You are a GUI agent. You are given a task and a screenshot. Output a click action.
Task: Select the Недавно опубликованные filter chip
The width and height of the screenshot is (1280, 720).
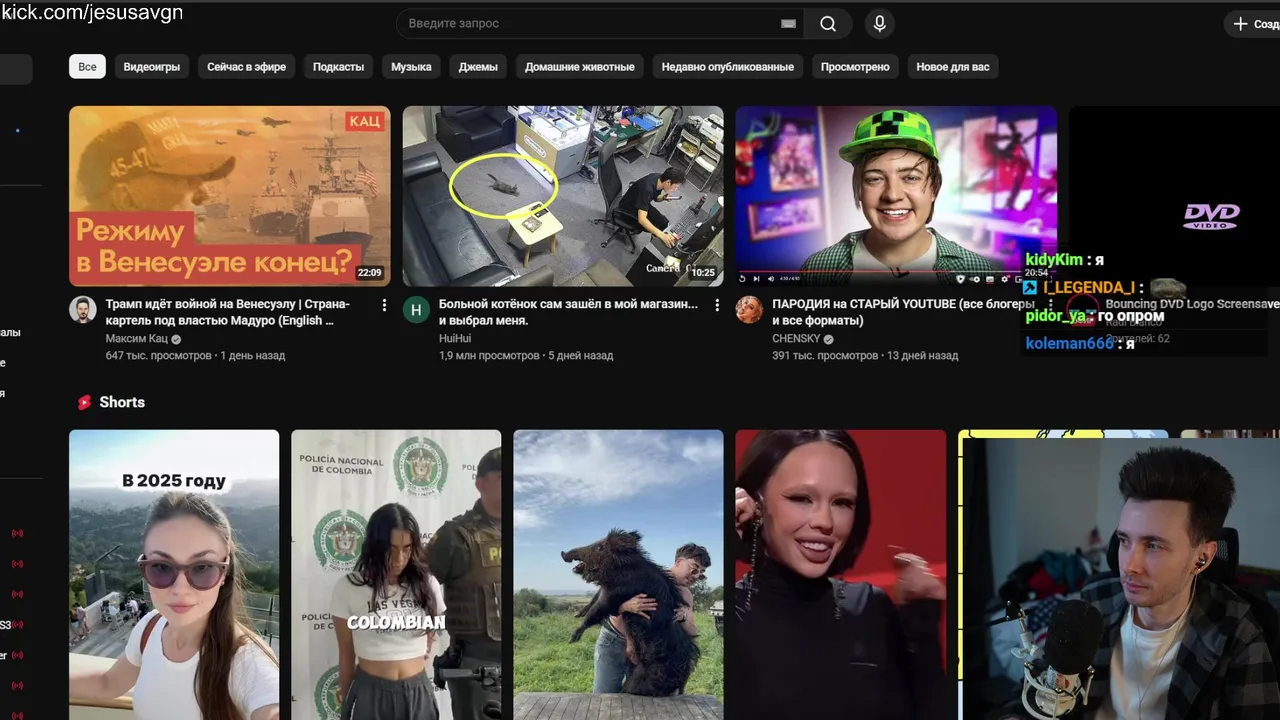pyautogui.click(x=727, y=67)
